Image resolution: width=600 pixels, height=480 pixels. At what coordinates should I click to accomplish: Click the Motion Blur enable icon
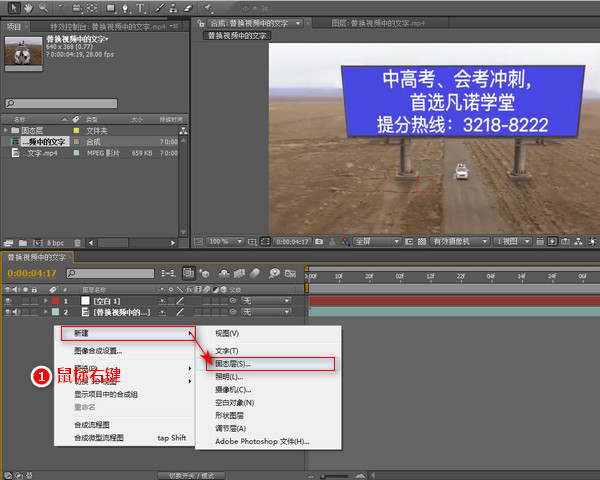pos(254,273)
